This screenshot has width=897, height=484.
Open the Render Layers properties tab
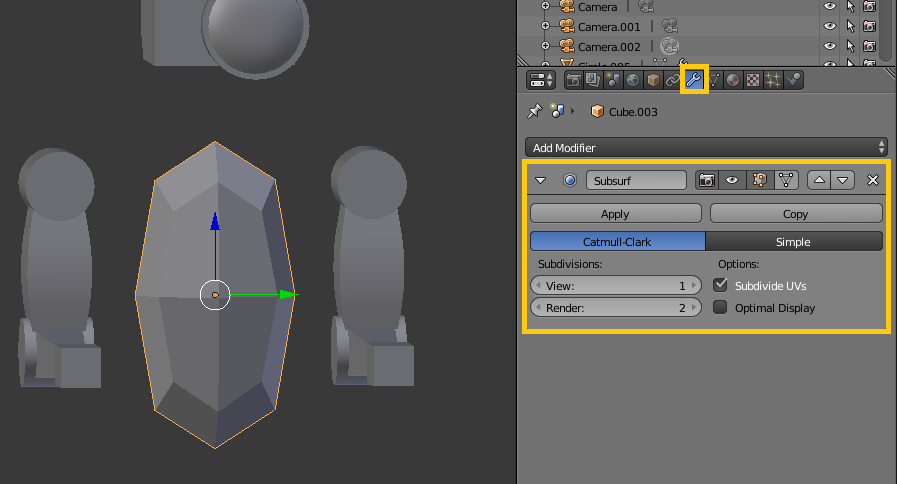click(x=593, y=80)
